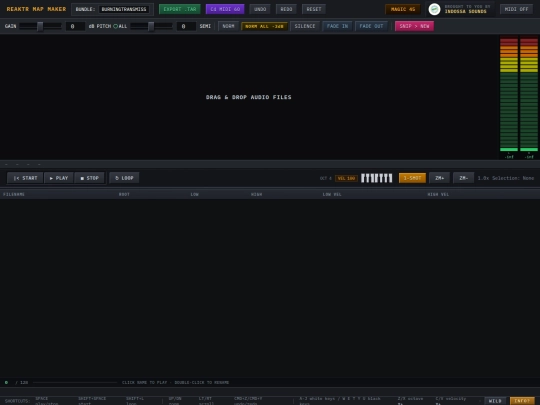This screenshot has height=405, width=540.
Task: Click the Indossa Sounds round logo
Action: click(x=434, y=9)
